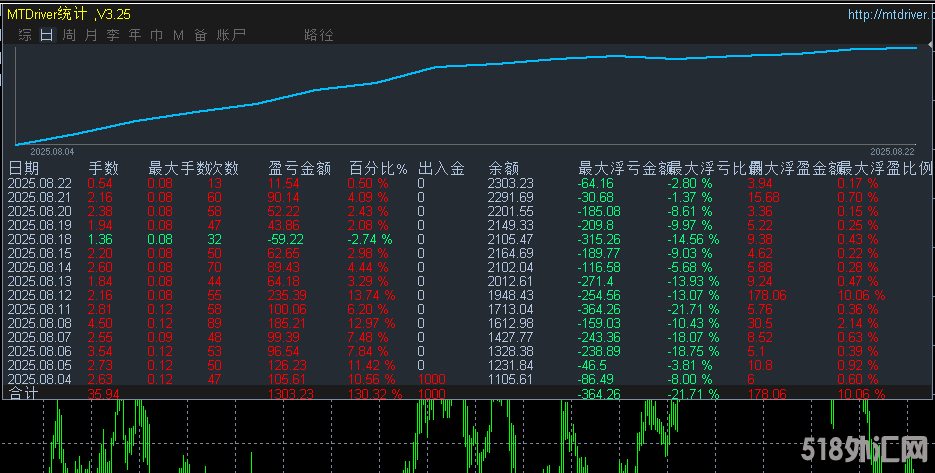Viewport: 935px width, 473px height.
Task: Select the 2025.08.22 row date
Action: pyautogui.click(x=40, y=183)
